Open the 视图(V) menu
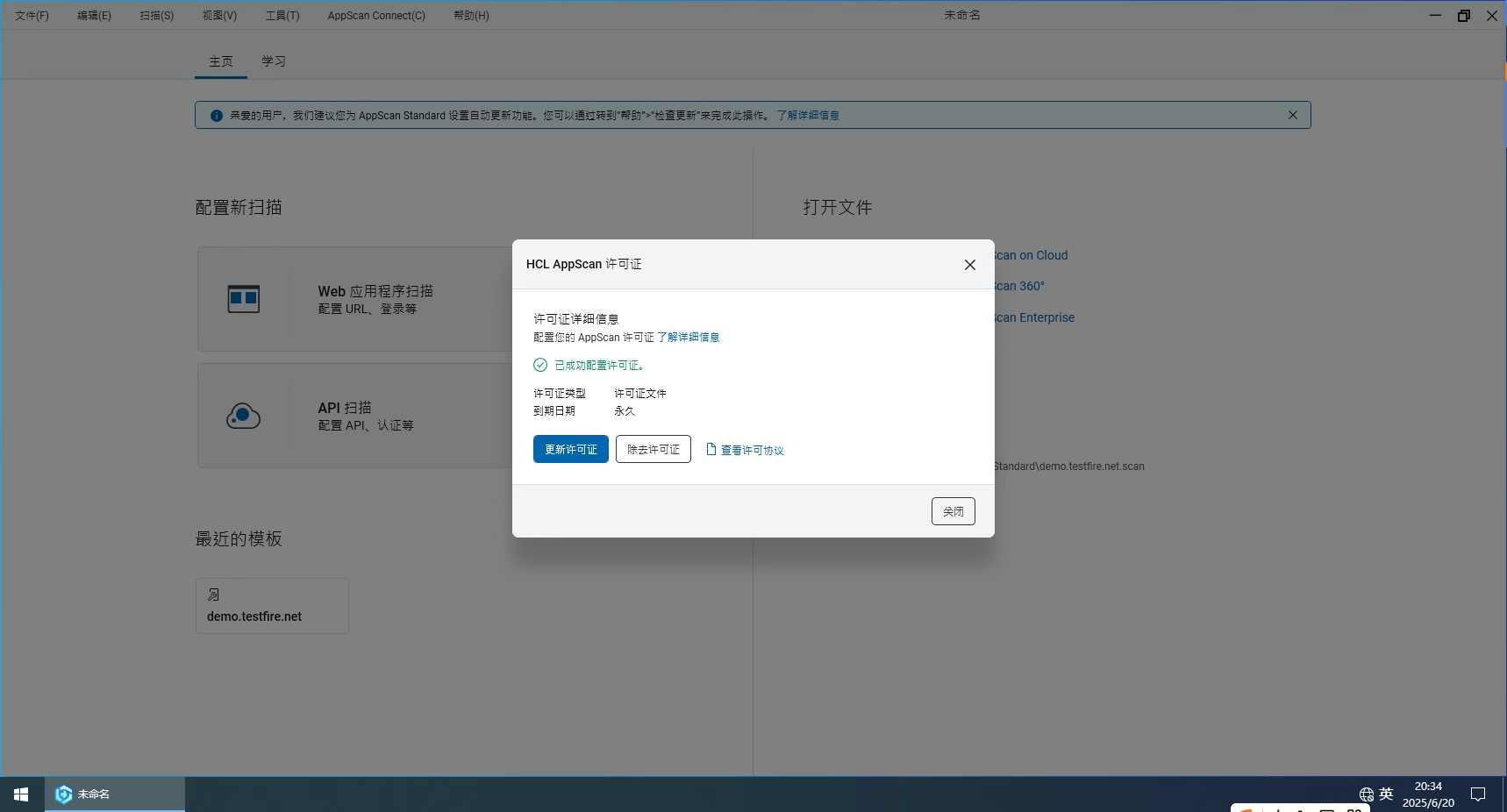The height and width of the screenshot is (812, 1507). tap(220, 16)
